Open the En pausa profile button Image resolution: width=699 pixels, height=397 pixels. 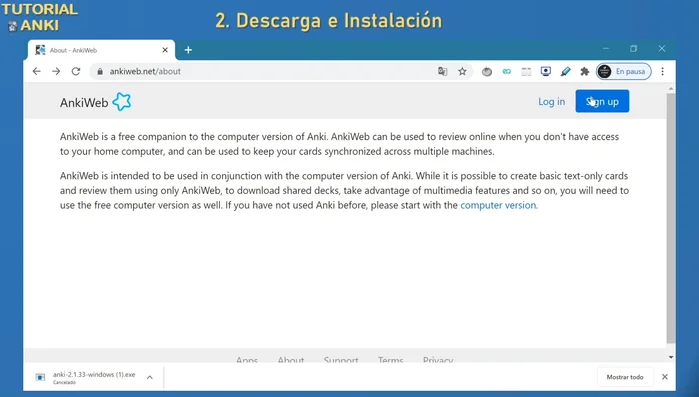(624, 71)
